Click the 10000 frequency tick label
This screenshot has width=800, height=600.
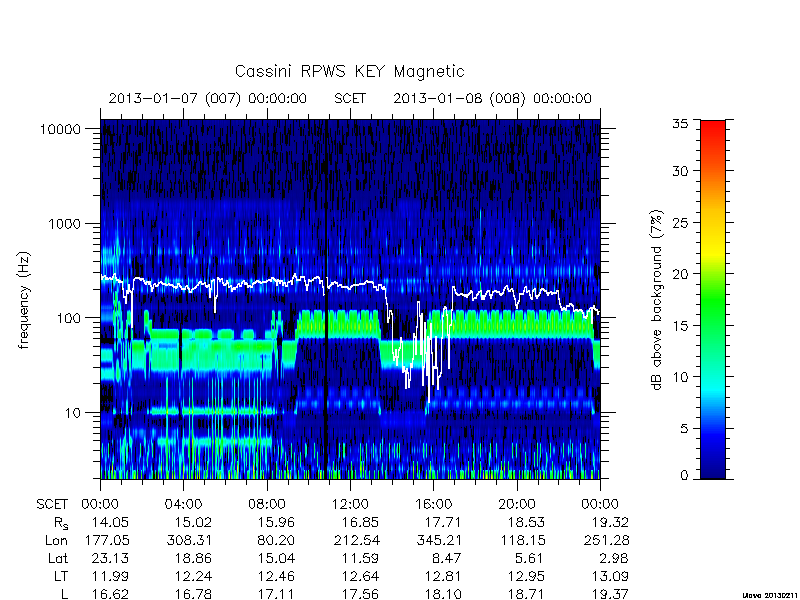pos(61,129)
